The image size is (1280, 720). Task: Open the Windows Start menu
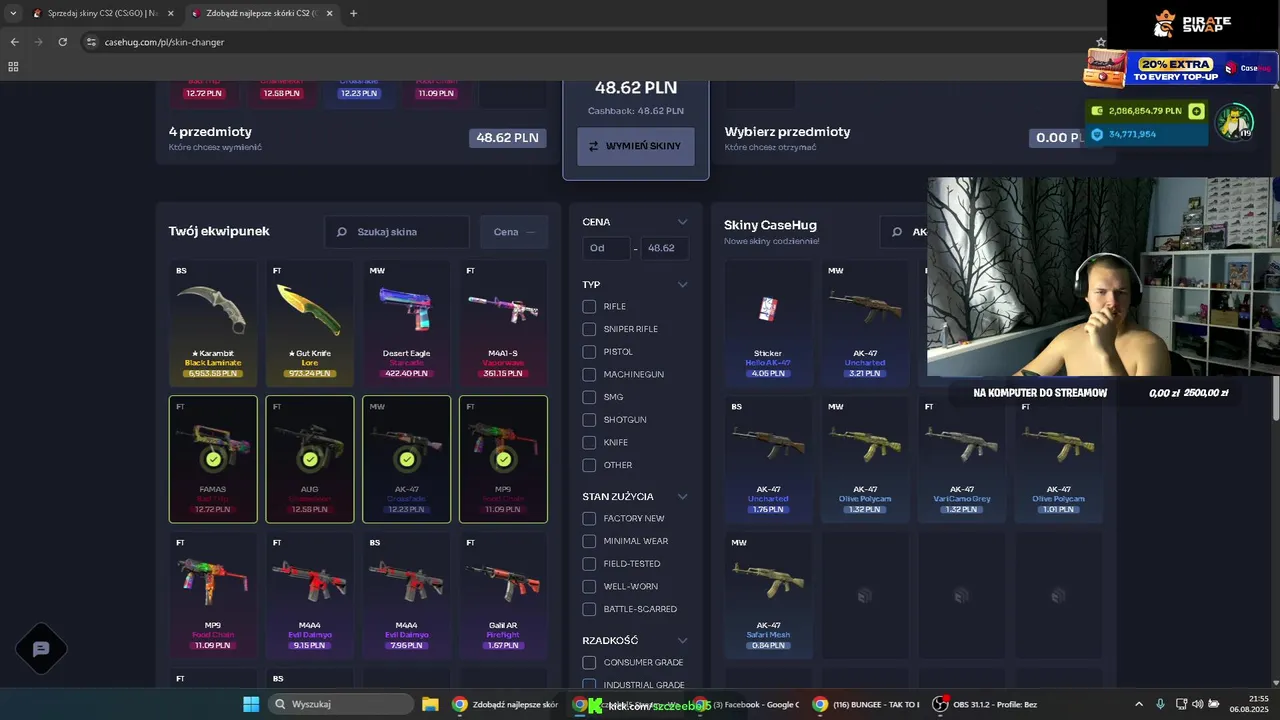point(251,704)
